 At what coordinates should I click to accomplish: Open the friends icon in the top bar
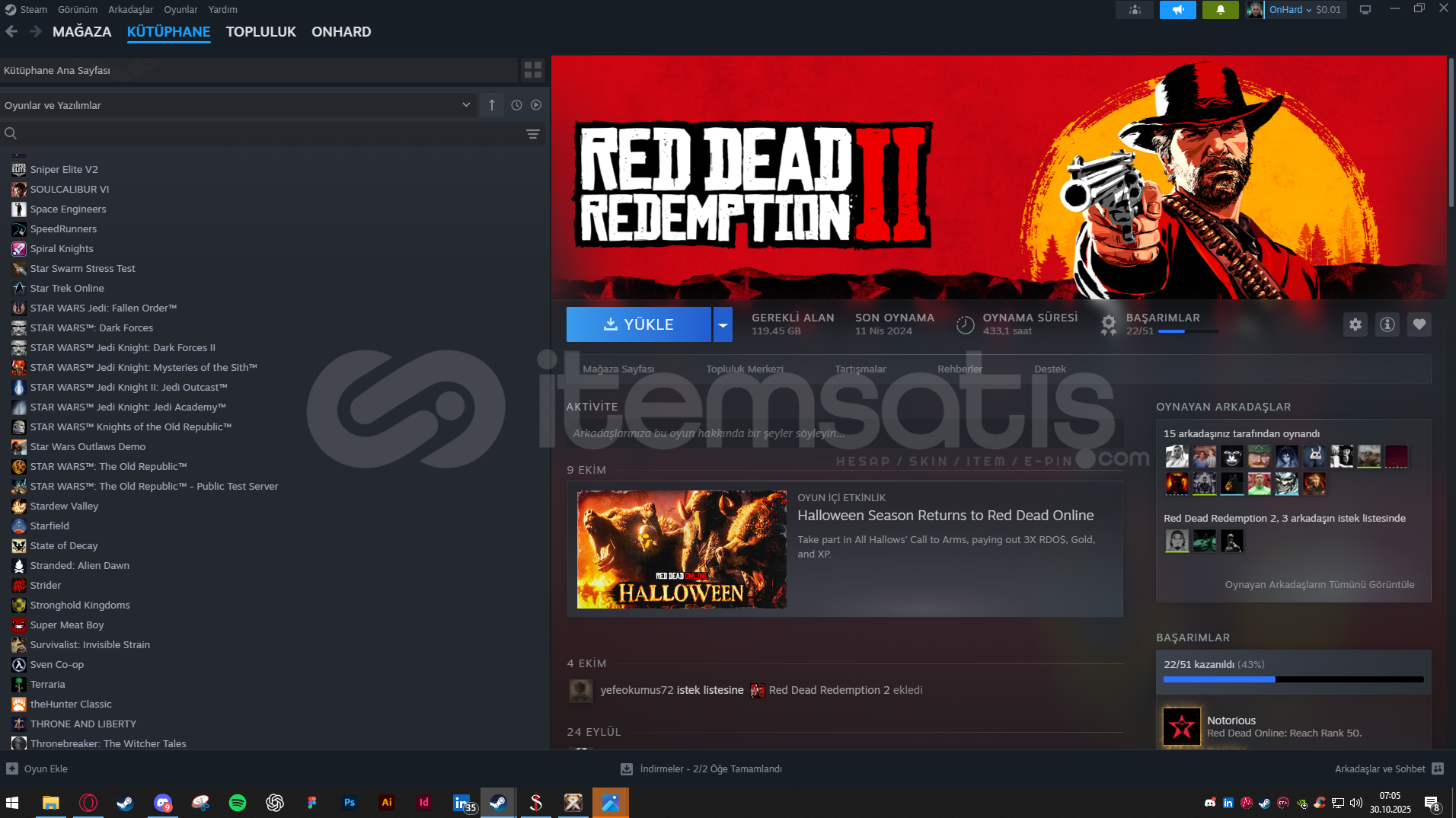coord(1135,10)
